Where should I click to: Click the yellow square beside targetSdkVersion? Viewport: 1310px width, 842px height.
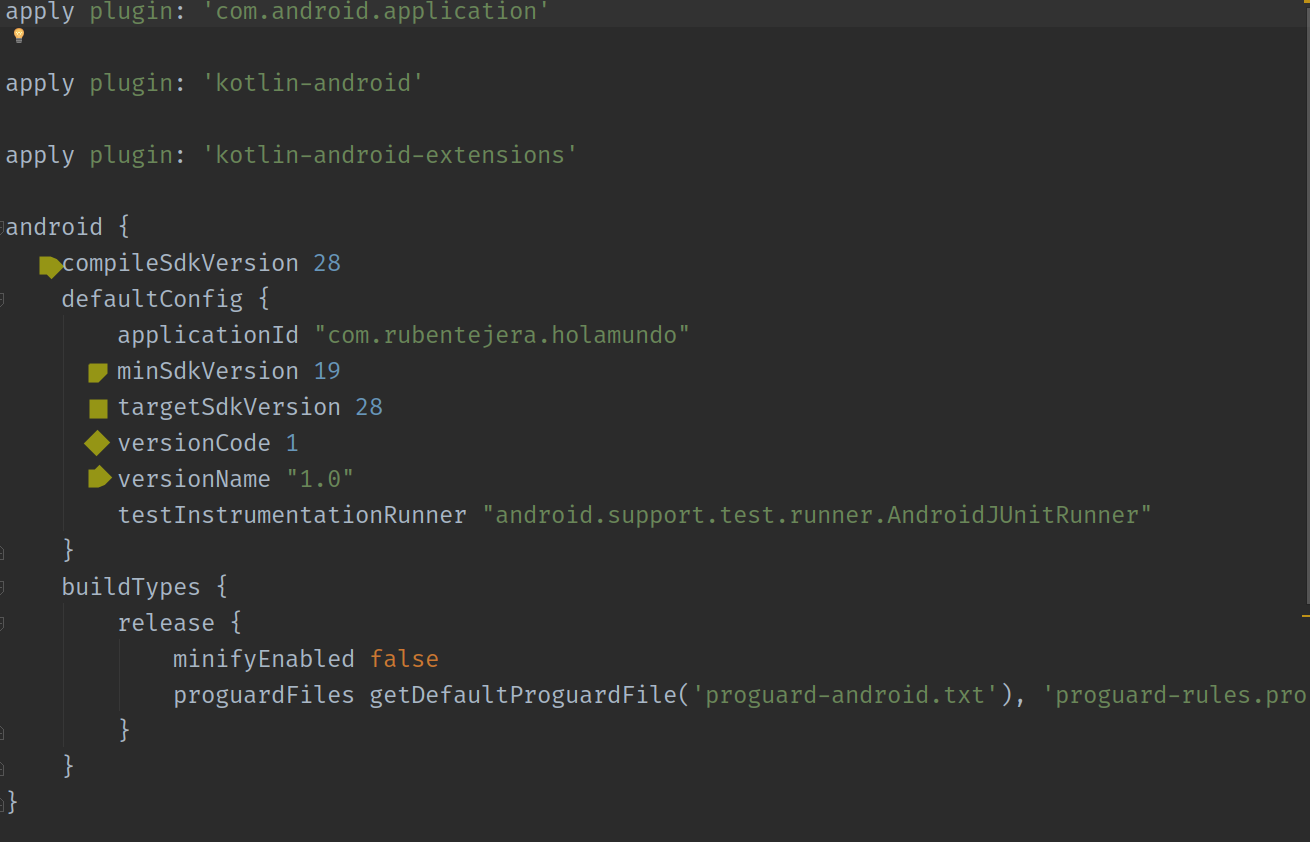pyautogui.click(x=97, y=408)
